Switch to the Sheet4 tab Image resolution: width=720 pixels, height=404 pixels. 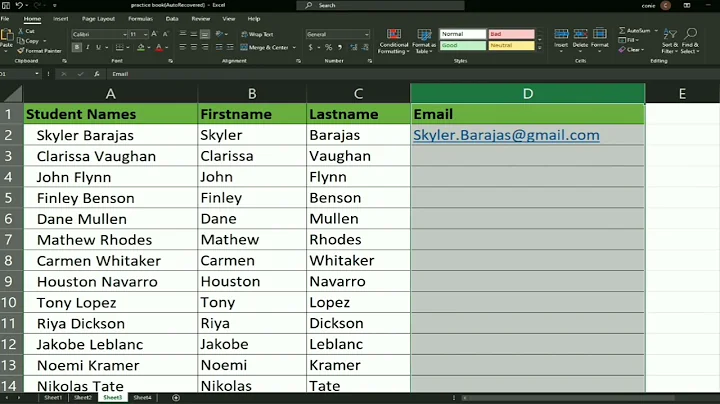[x=142, y=398]
